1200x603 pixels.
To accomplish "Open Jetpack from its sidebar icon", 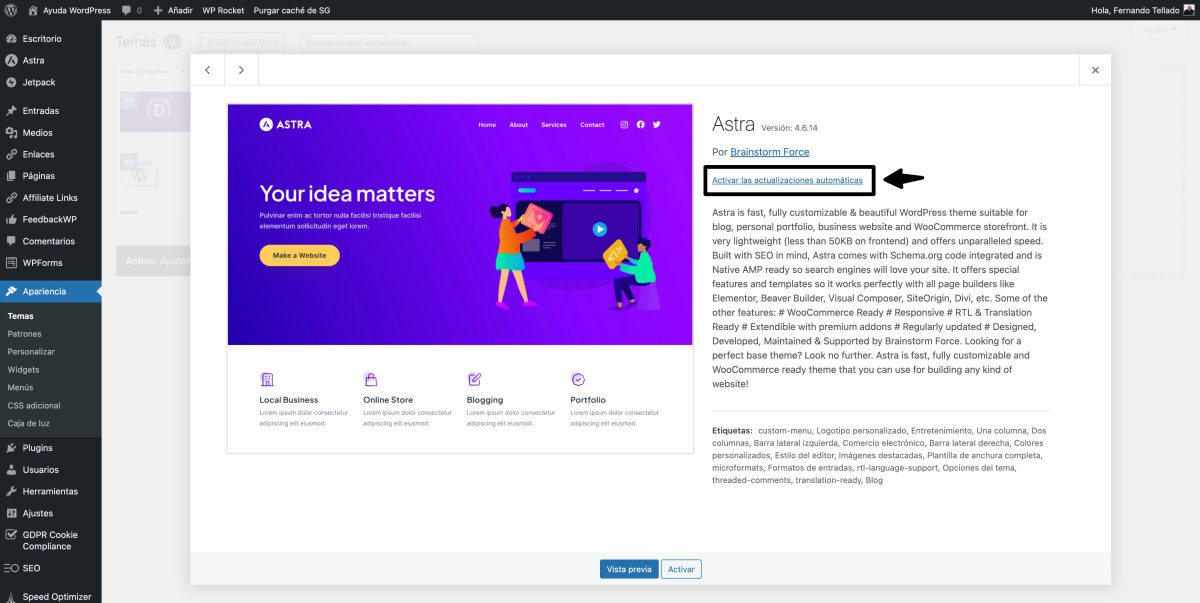I will tap(13, 82).
